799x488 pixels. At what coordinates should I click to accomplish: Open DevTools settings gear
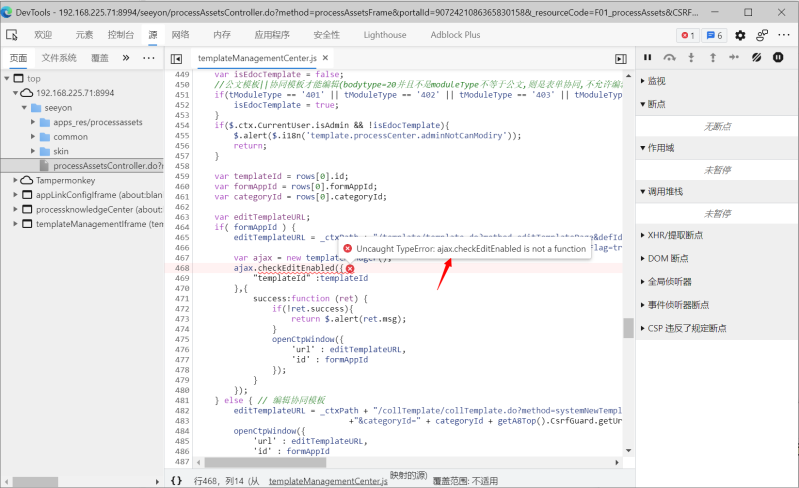click(740, 35)
